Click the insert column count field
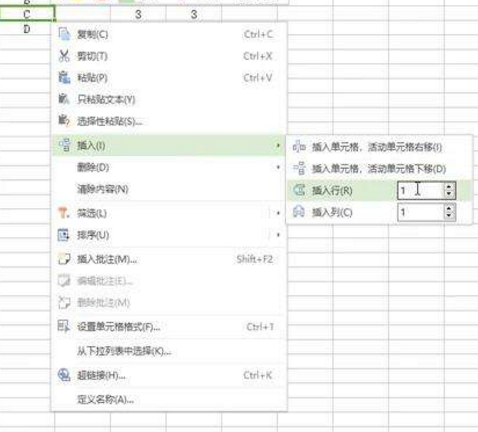The height and width of the screenshot is (432, 478). 421,212
